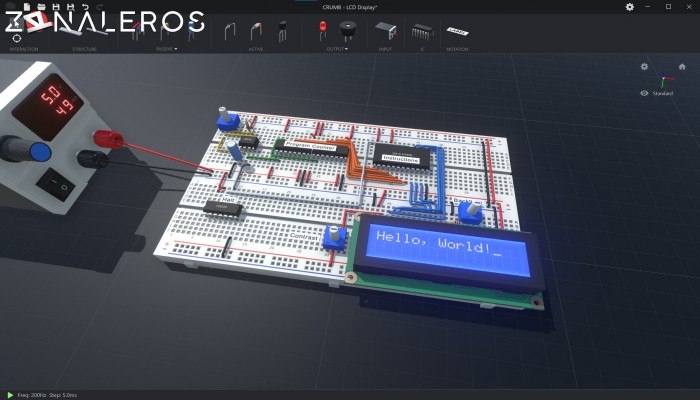The width and height of the screenshot is (700, 400).
Task: Open a project with the folder icon
Action: [41, 7]
